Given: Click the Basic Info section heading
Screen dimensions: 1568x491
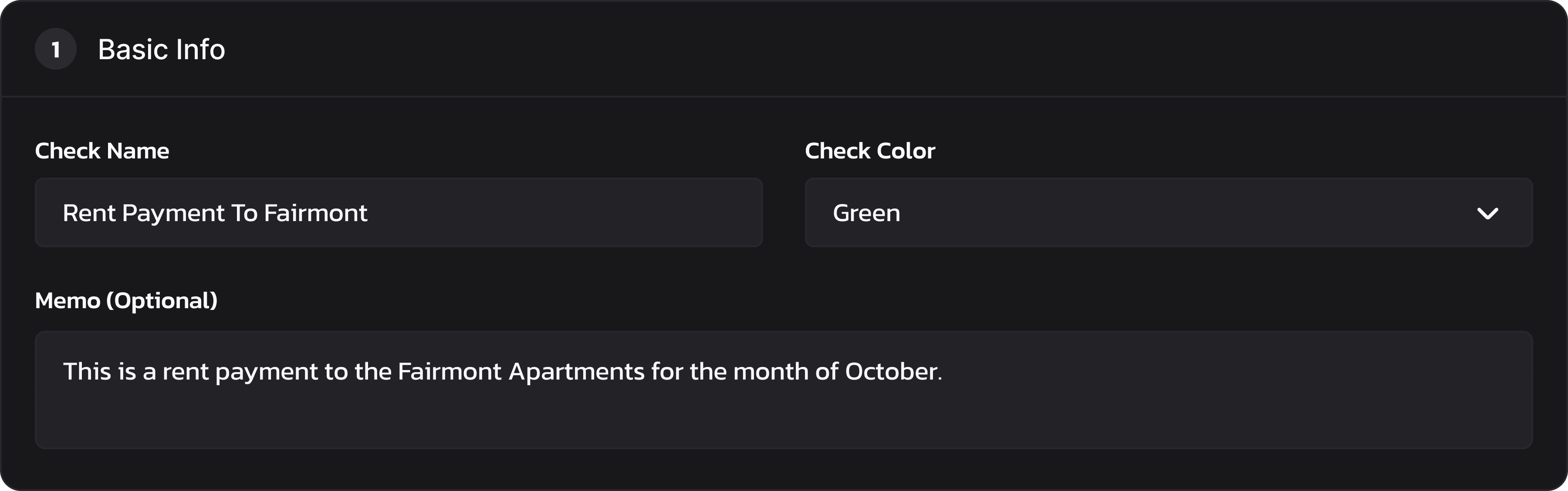Looking at the screenshot, I should coord(161,49).
